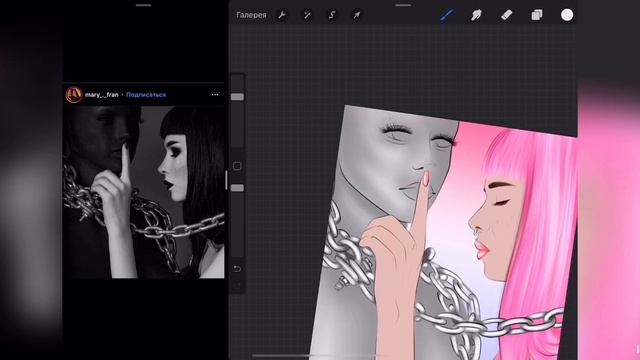Open the Actions wrench menu
The width and height of the screenshot is (640, 360).
click(x=282, y=15)
